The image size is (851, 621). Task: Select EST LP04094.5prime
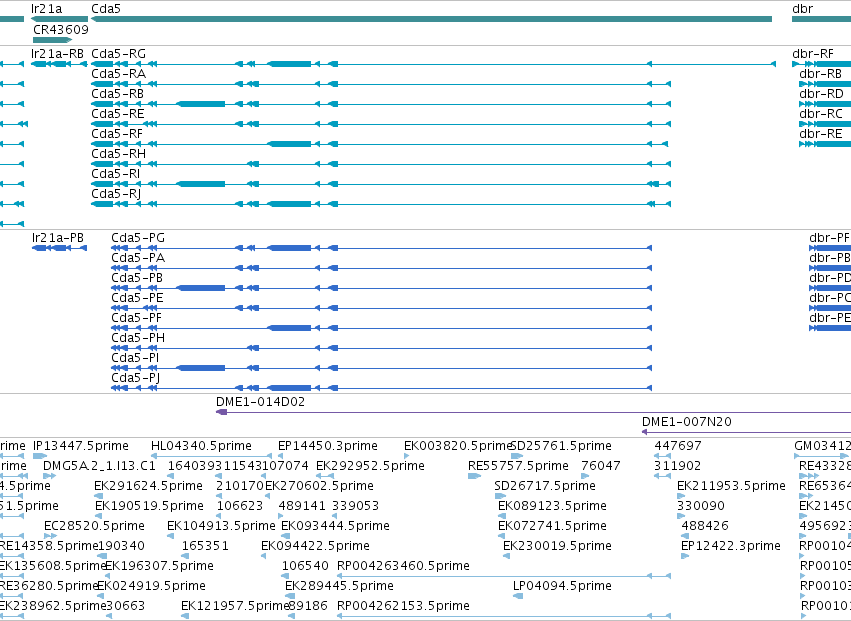point(562,586)
